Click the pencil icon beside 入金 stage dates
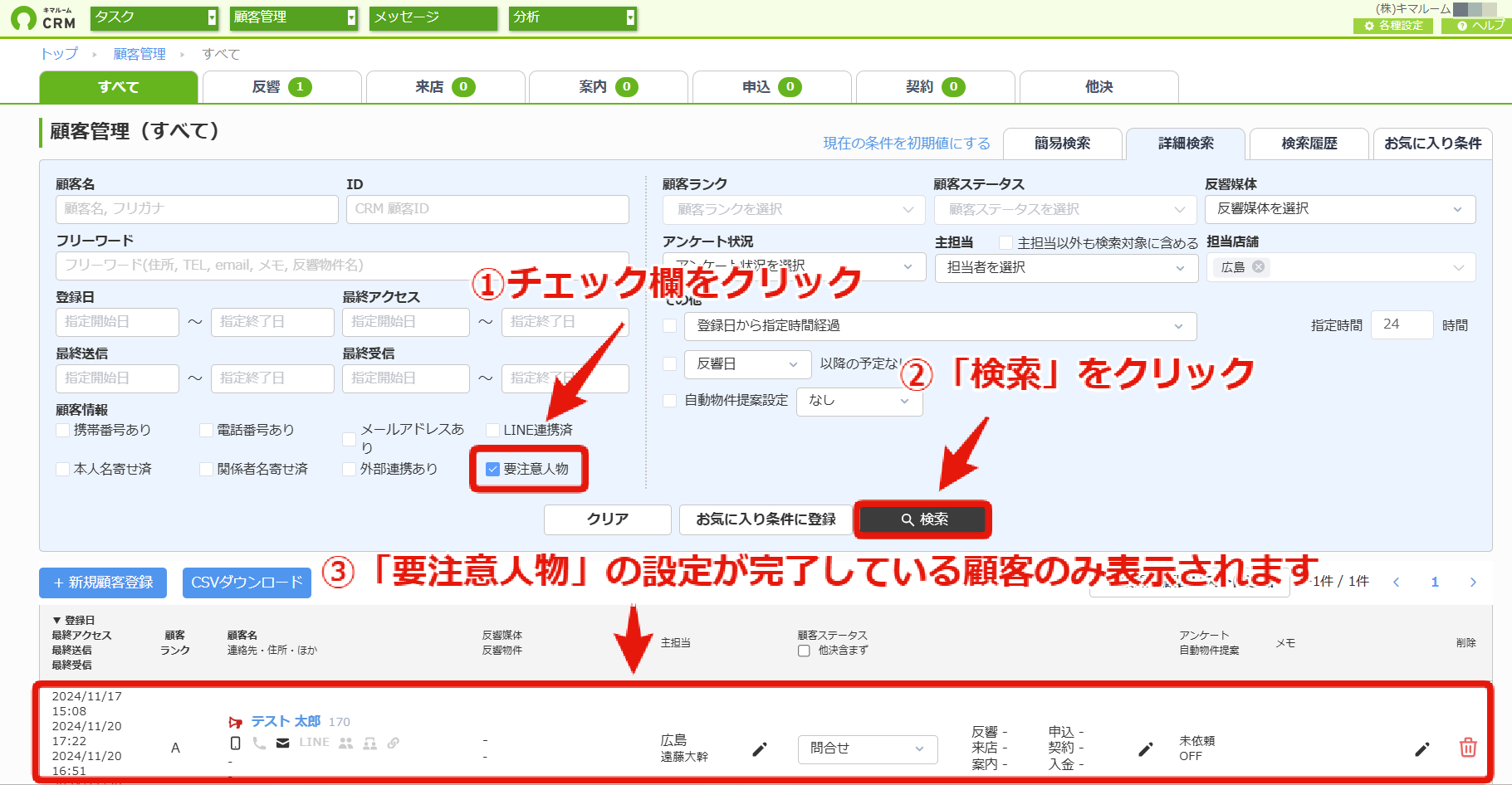 pyautogui.click(x=1146, y=749)
